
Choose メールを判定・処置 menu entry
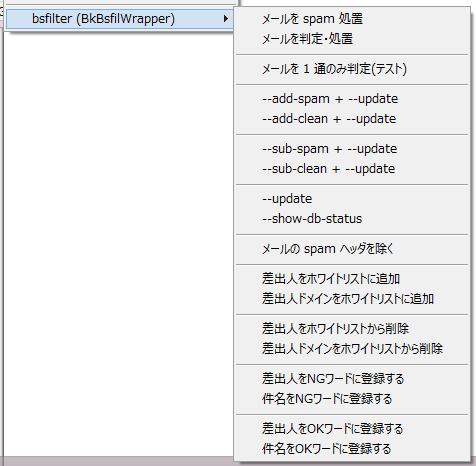pyautogui.click(x=352, y=39)
